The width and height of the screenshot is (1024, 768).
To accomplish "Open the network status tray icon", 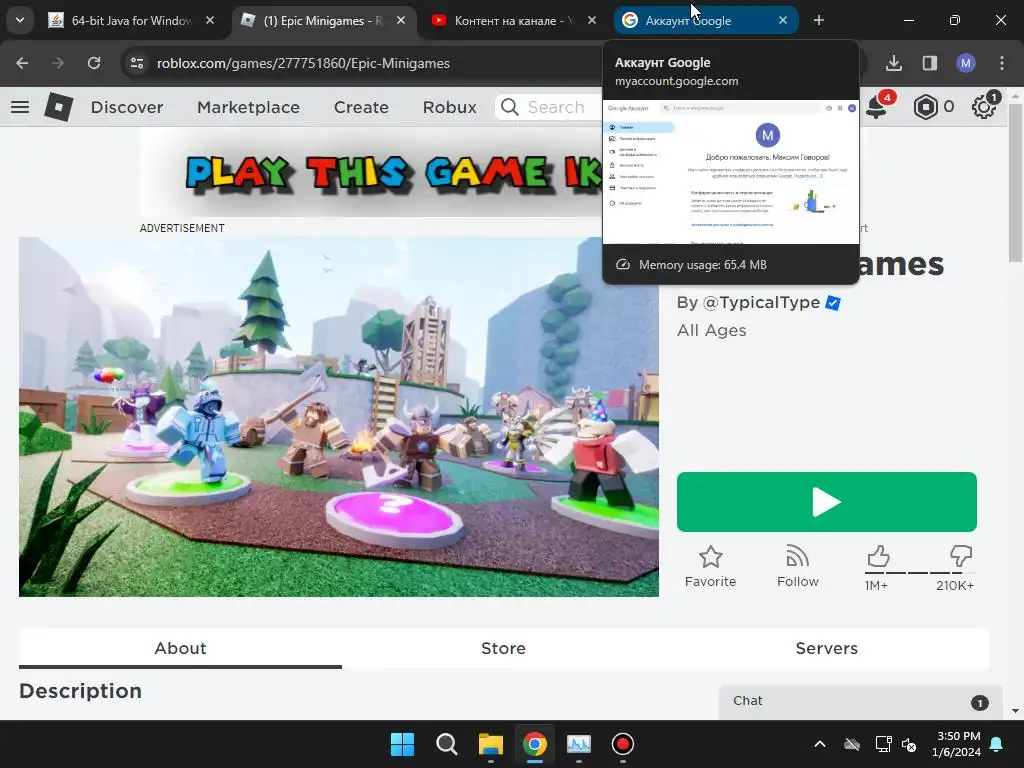I will coord(883,744).
